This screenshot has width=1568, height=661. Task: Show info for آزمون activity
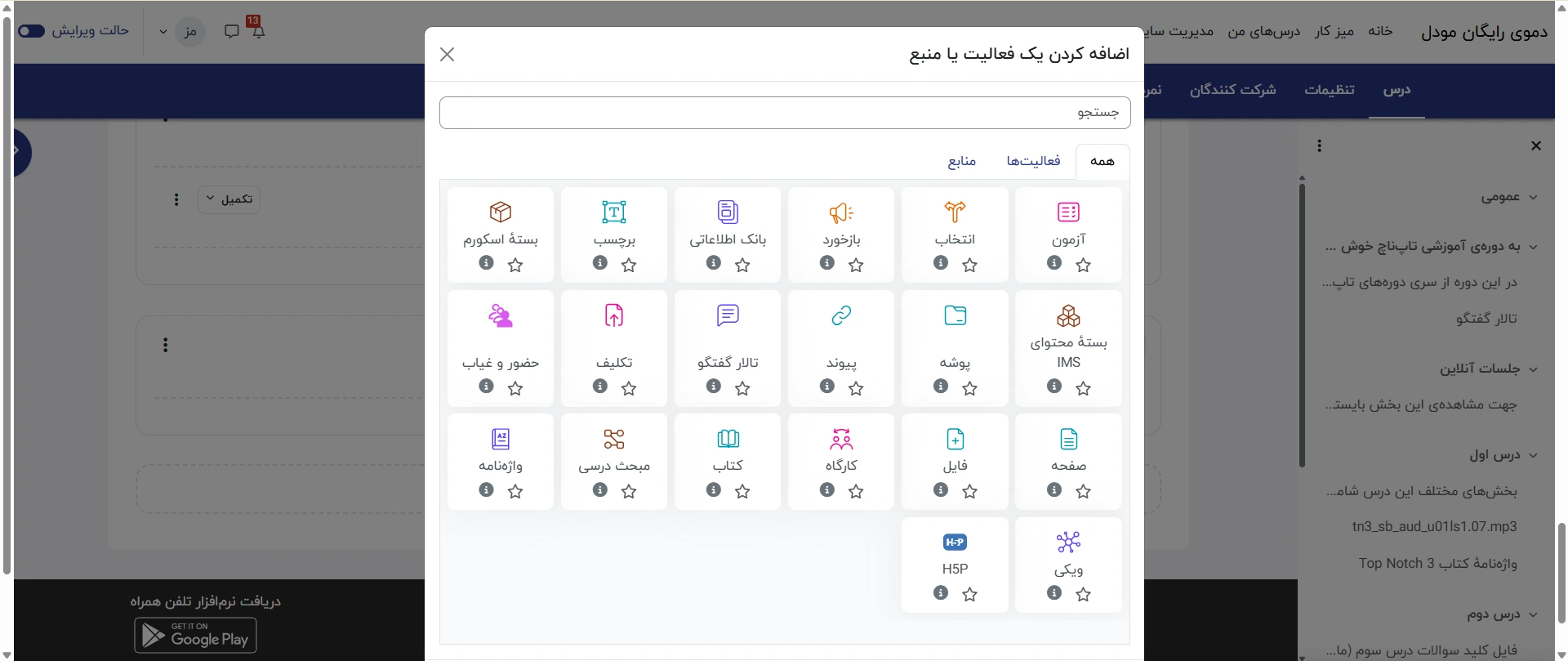1054,263
